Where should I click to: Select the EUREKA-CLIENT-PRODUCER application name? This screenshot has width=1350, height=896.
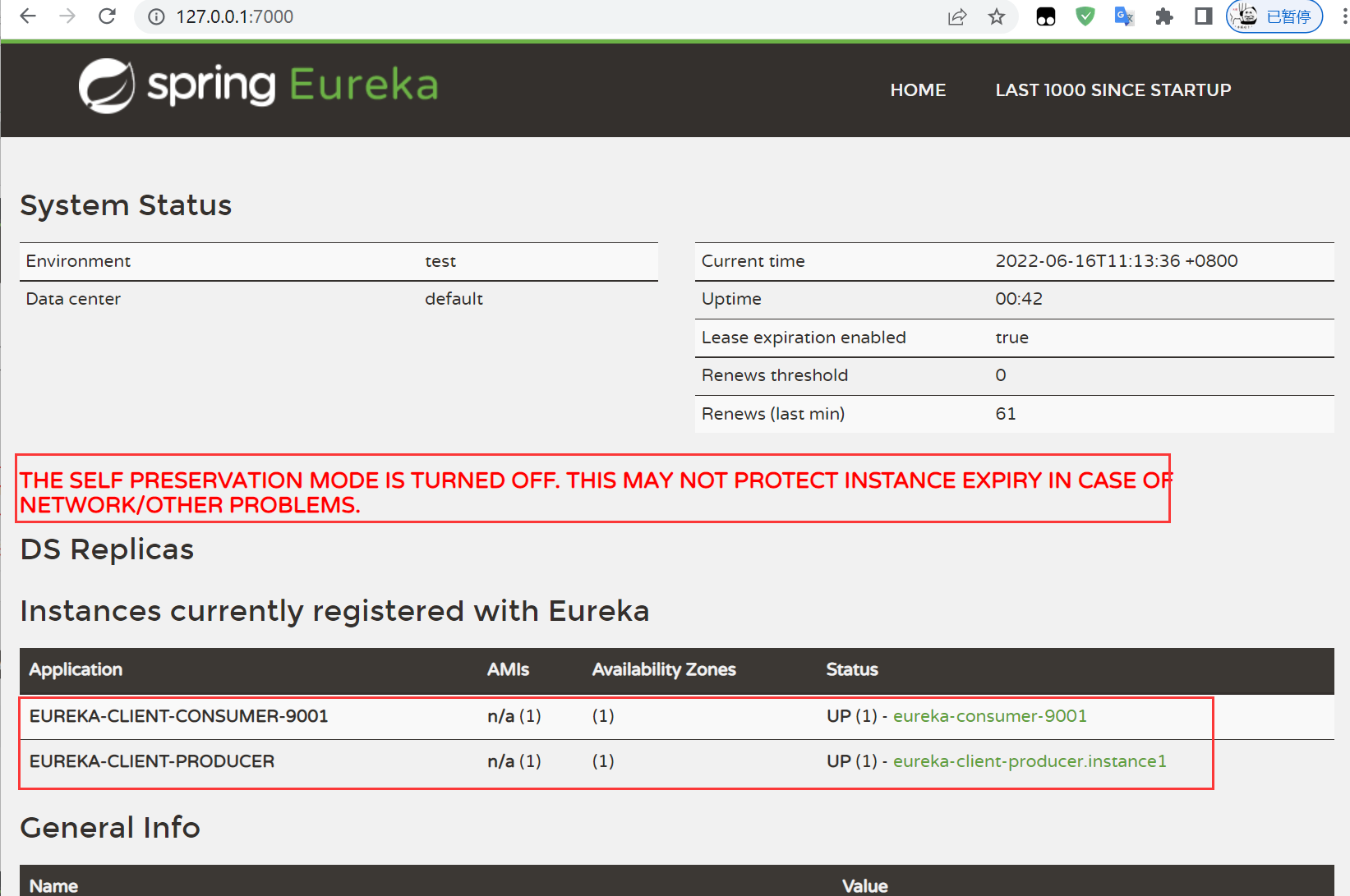[x=152, y=761]
